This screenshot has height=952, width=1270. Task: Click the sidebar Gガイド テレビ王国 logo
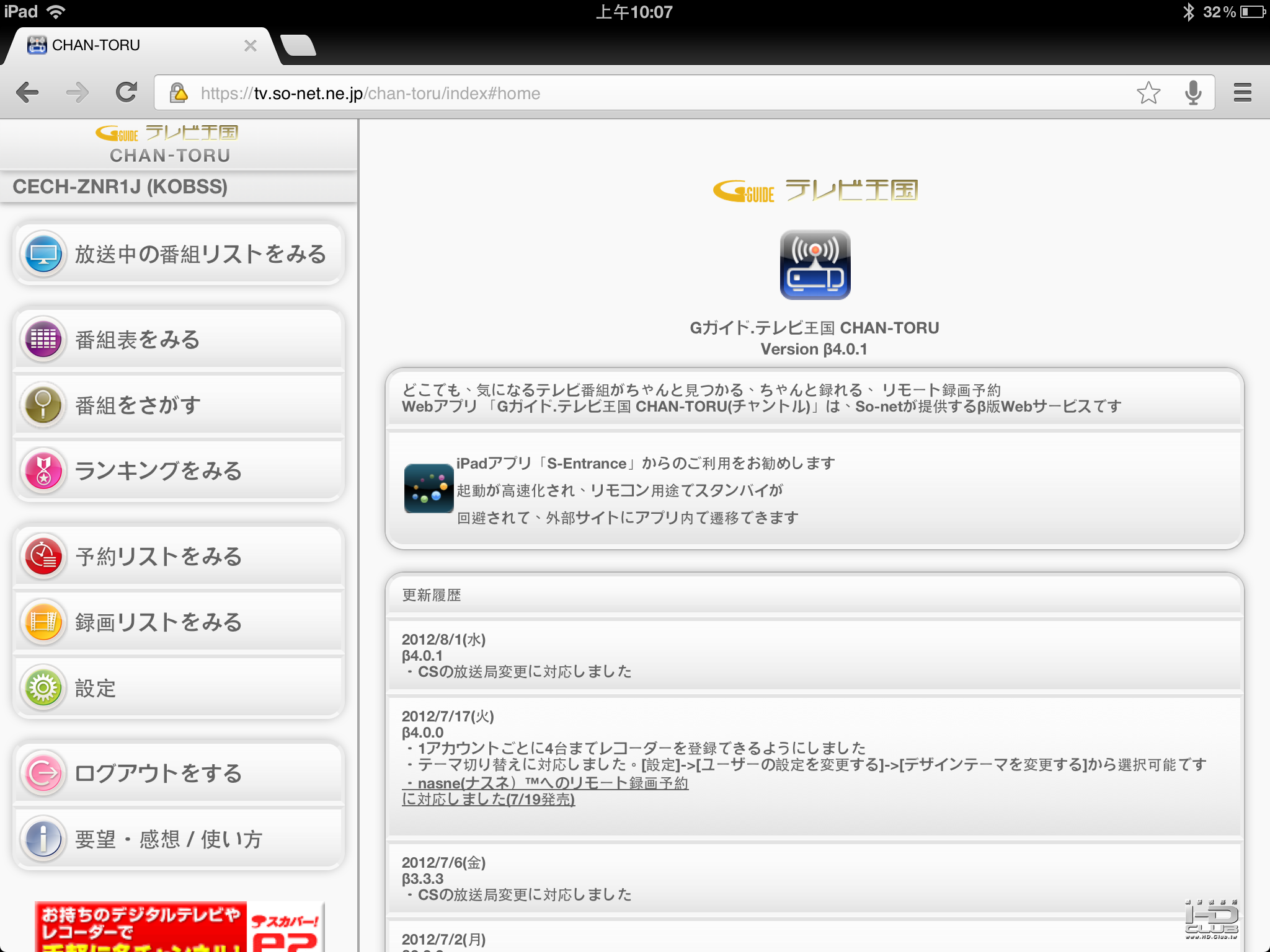(x=167, y=133)
